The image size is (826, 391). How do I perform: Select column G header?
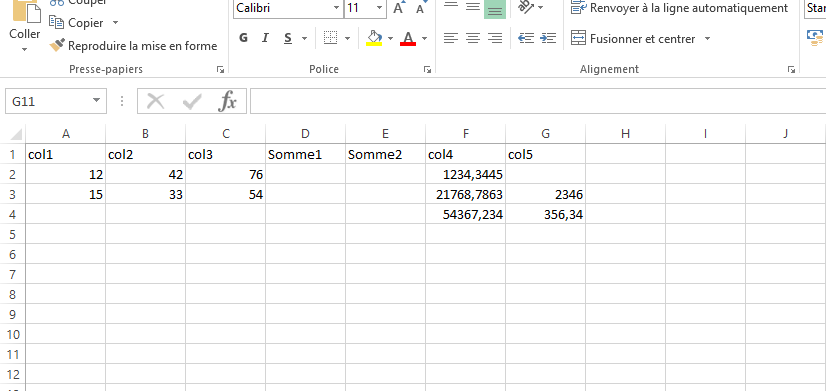[x=545, y=134]
